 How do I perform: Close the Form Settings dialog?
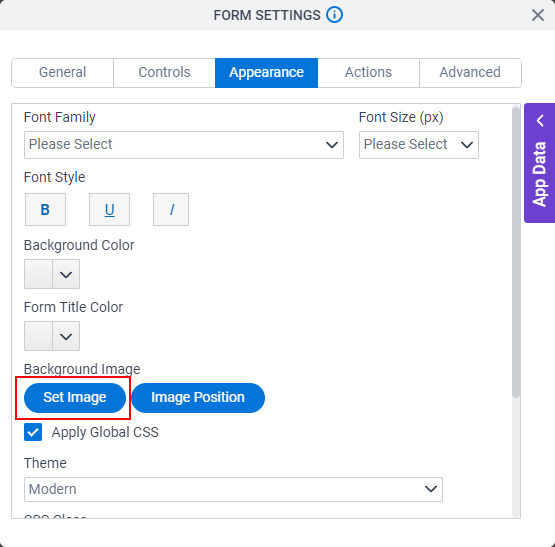(538, 15)
